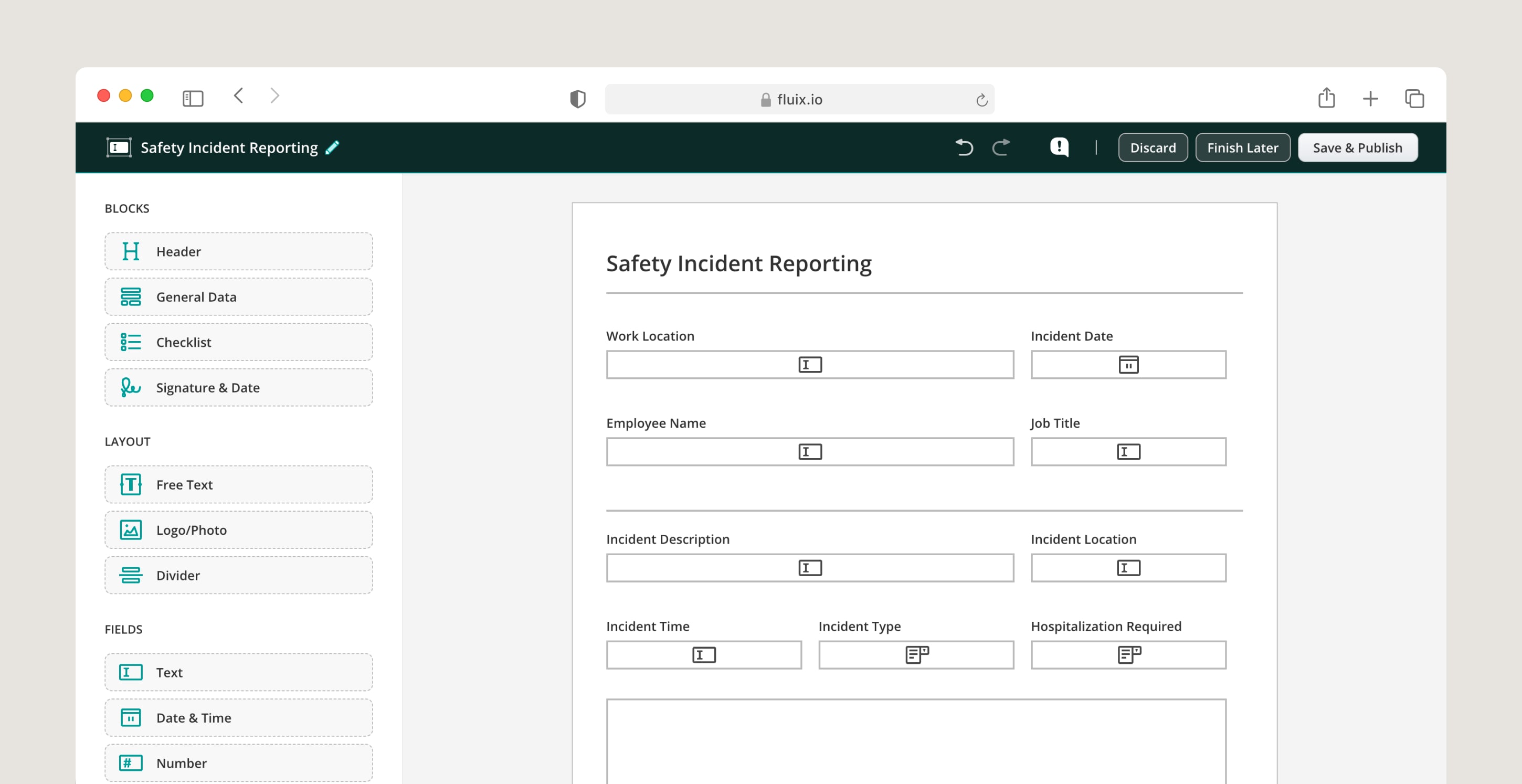Click the Checklist block icon
Image resolution: width=1522 pixels, height=784 pixels.
point(131,342)
